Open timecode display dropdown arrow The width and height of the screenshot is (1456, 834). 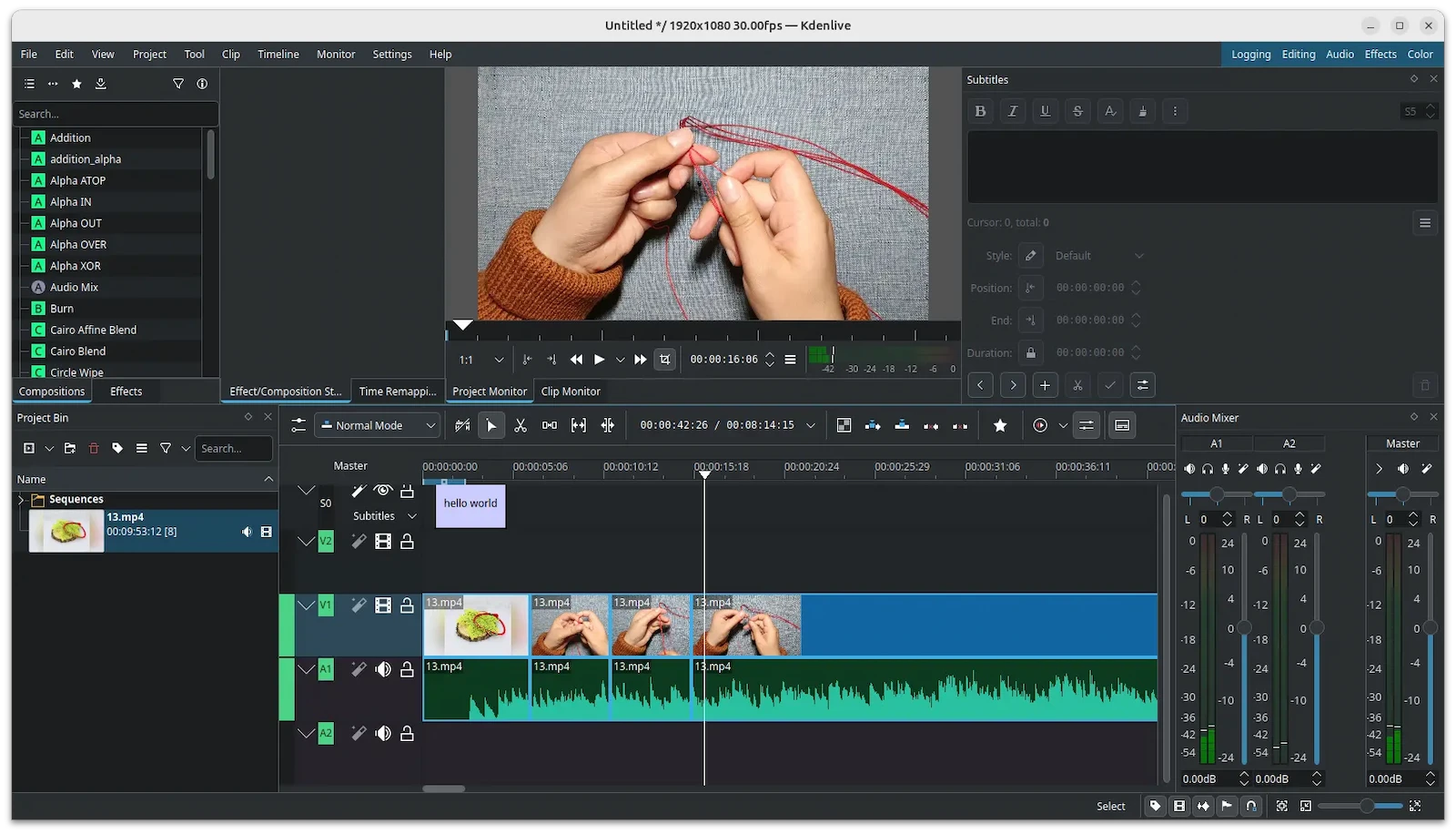point(811,425)
